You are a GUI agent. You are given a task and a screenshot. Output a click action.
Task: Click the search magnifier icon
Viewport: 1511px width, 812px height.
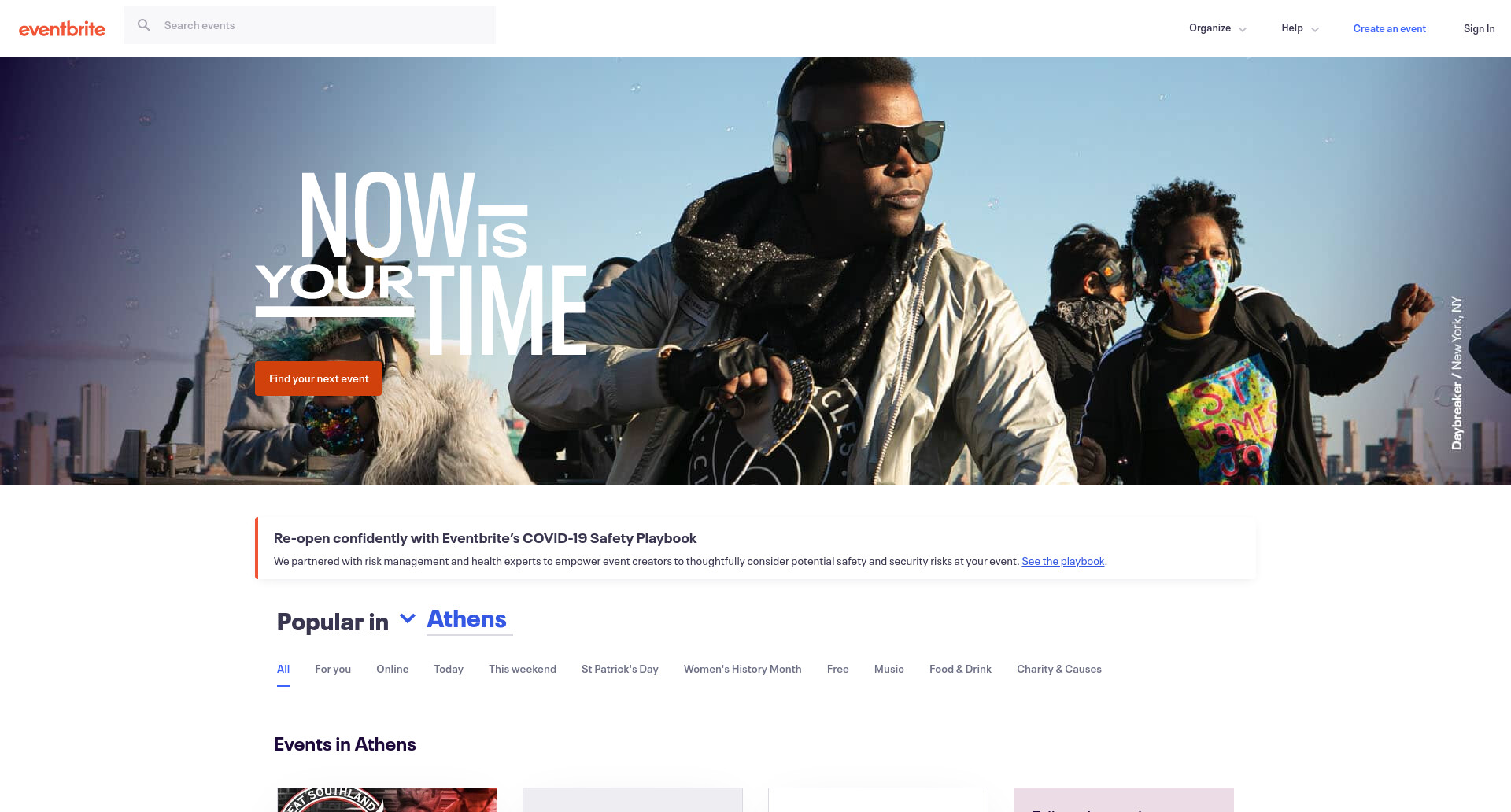pos(144,25)
